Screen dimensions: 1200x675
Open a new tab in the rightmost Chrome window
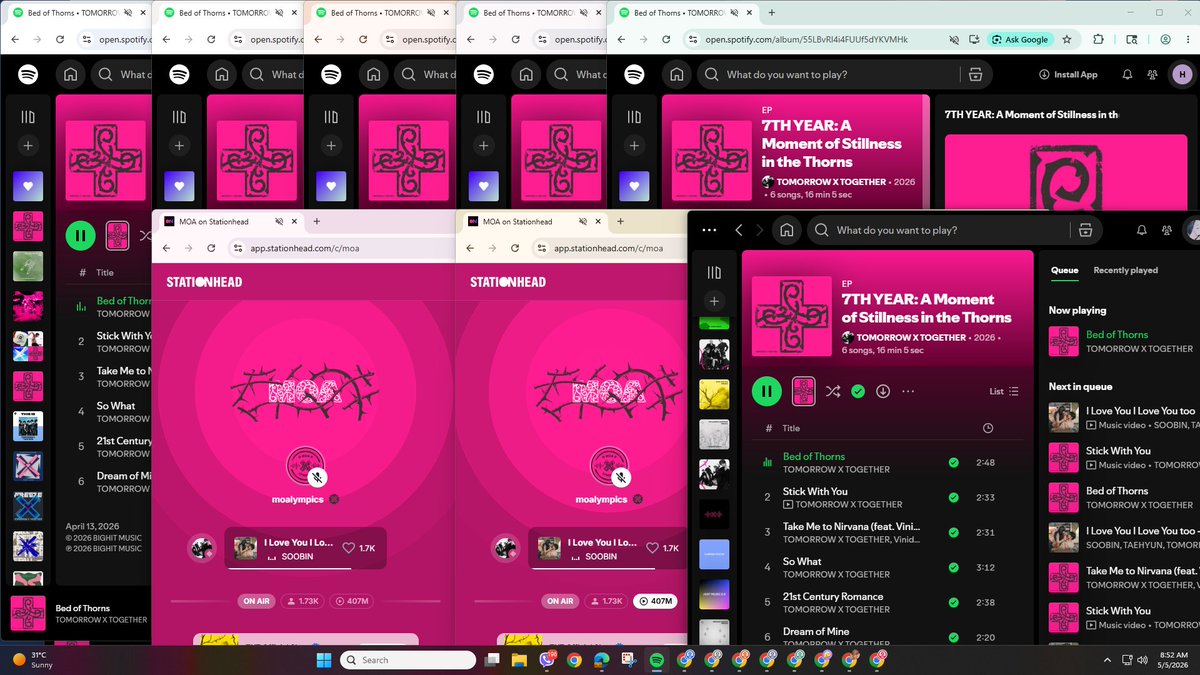[x=771, y=13]
